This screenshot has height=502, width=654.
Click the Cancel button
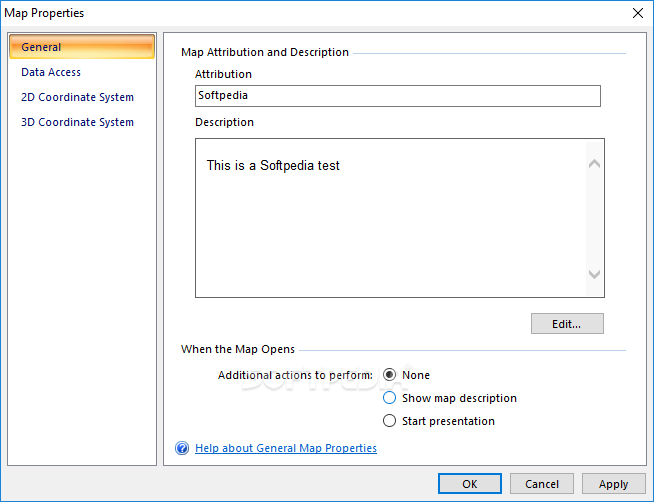[x=542, y=484]
